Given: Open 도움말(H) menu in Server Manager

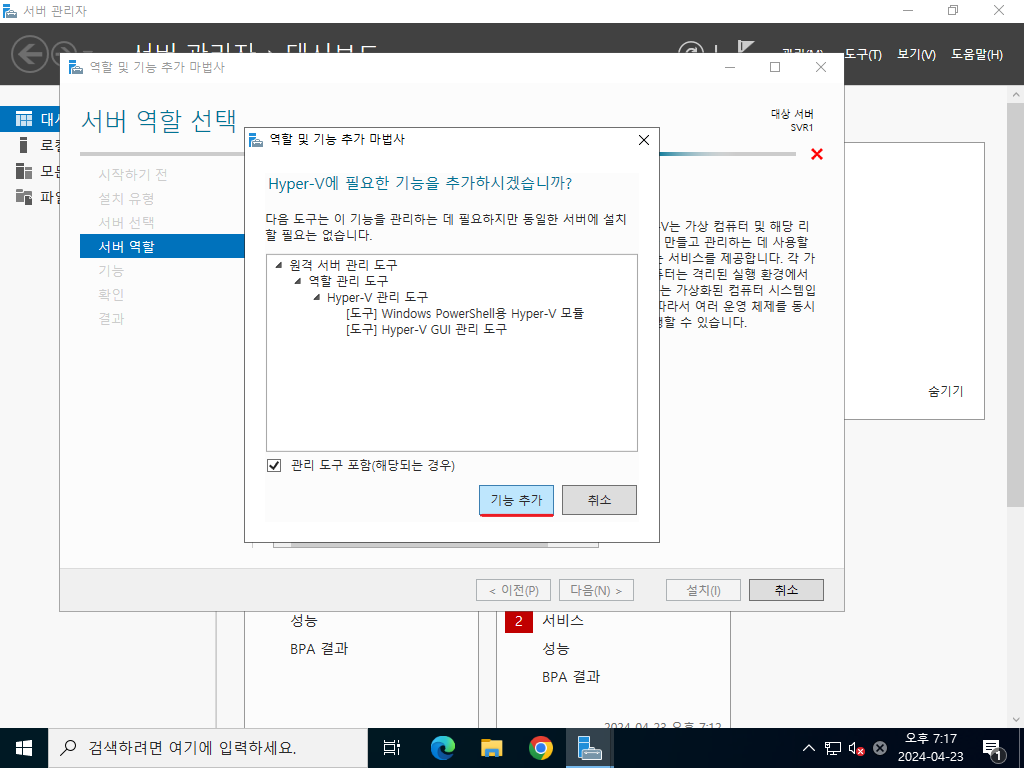Looking at the screenshot, I should [x=977, y=55].
